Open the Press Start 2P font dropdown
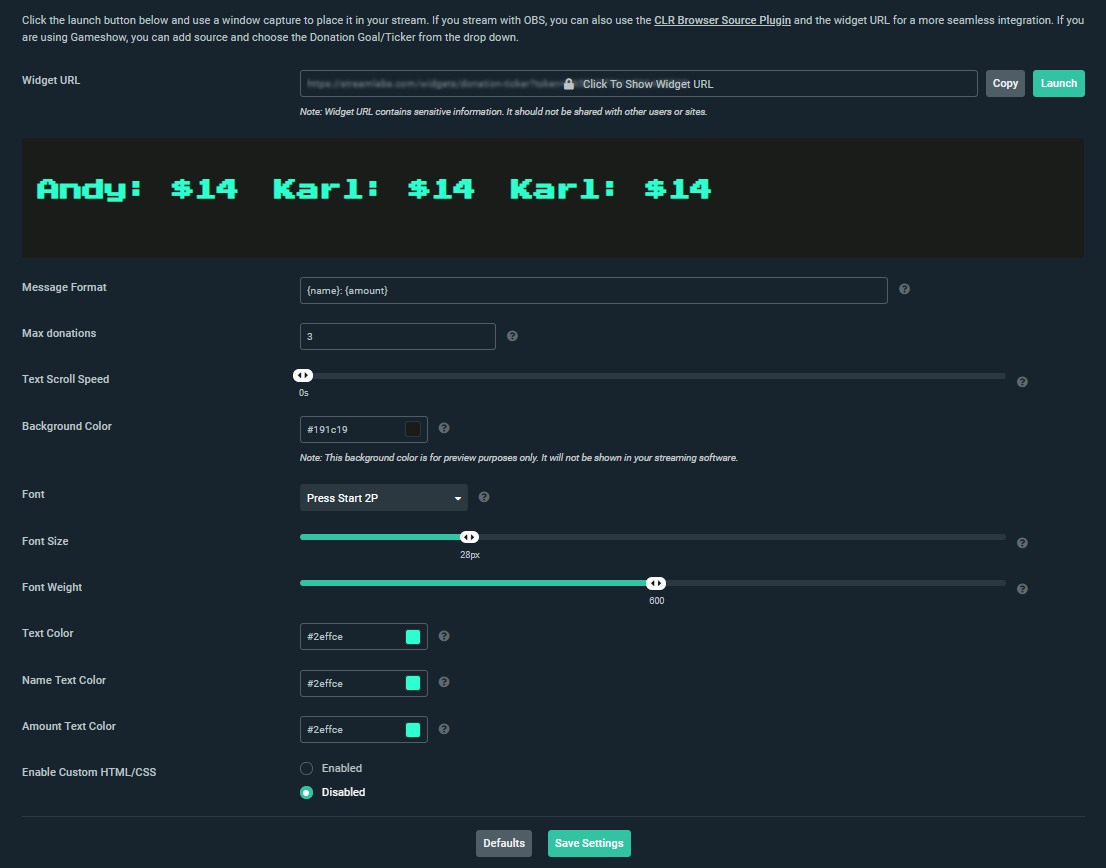Viewport: 1106px width, 868px height. click(384, 498)
